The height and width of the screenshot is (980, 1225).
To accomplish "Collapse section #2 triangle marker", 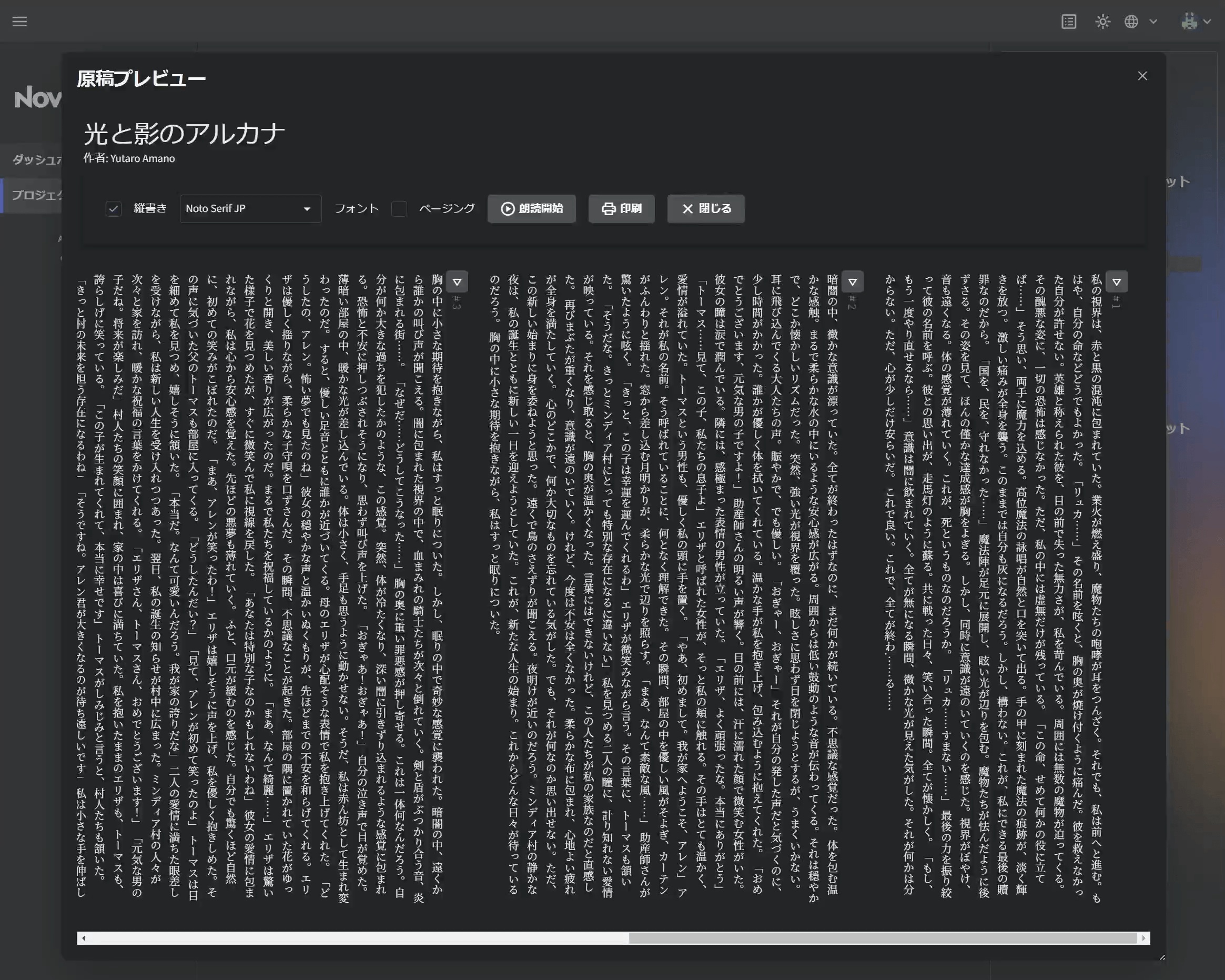I will [852, 282].
